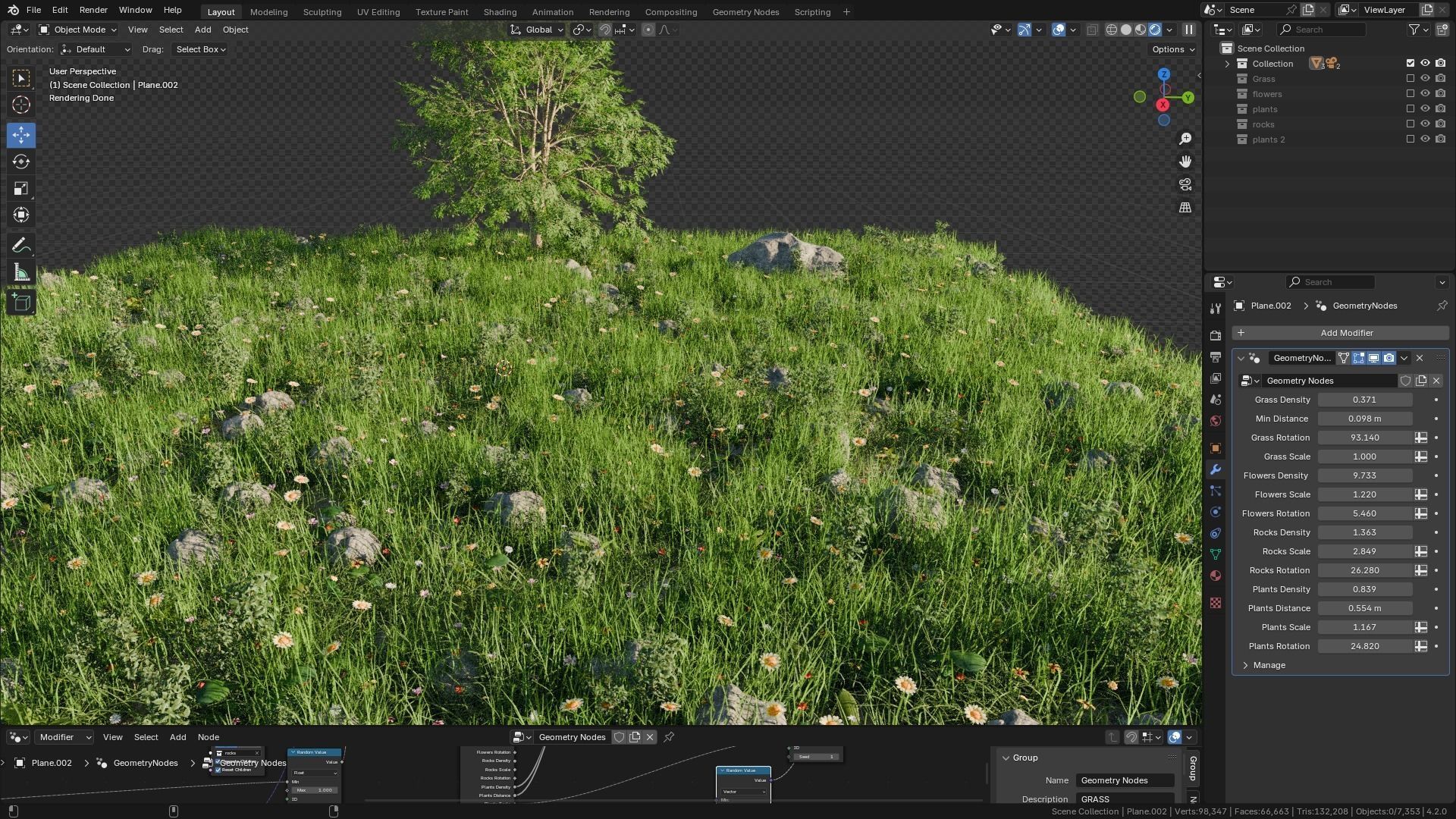Toggle Snap magnet in header

click(x=604, y=30)
